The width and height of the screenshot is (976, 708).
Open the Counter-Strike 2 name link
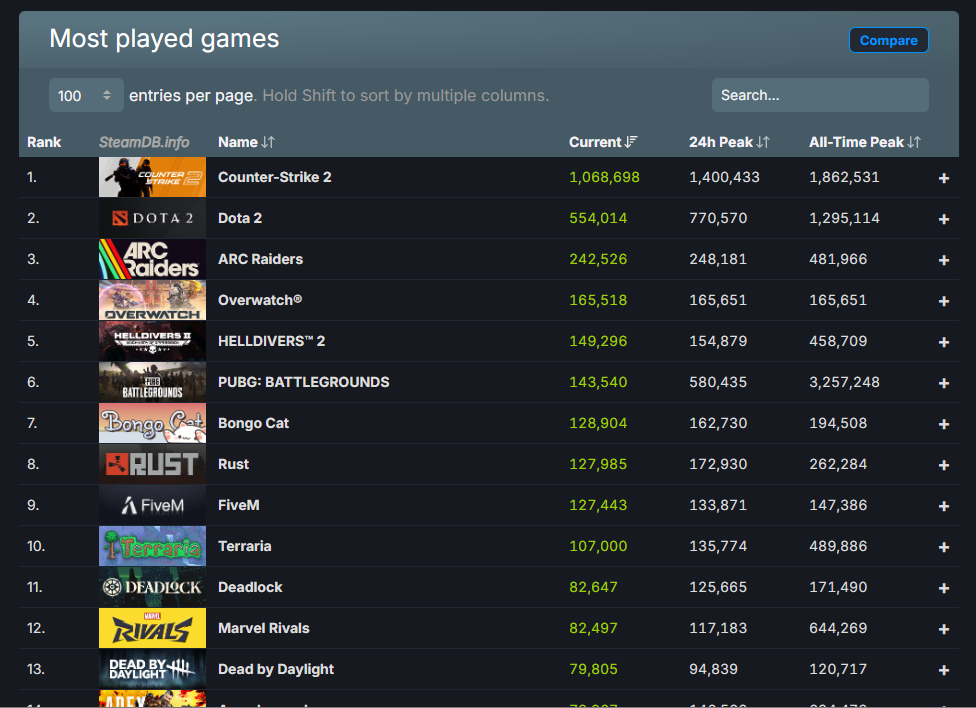pyautogui.click(x=274, y=177)
